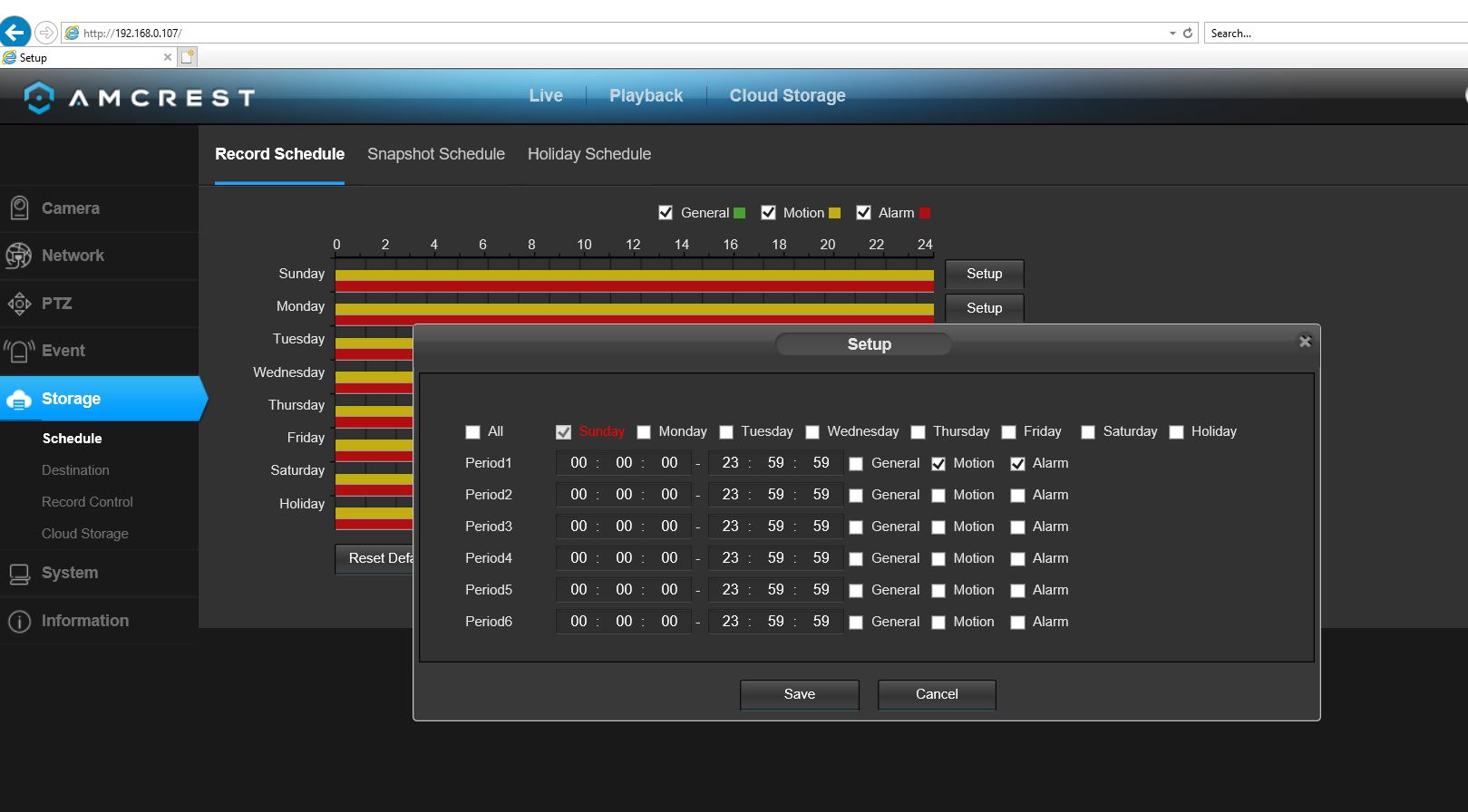Click the Monday red alarm timeline bar
The width and height of the screenshot is (1468, 812).
[x=635, y=320]
